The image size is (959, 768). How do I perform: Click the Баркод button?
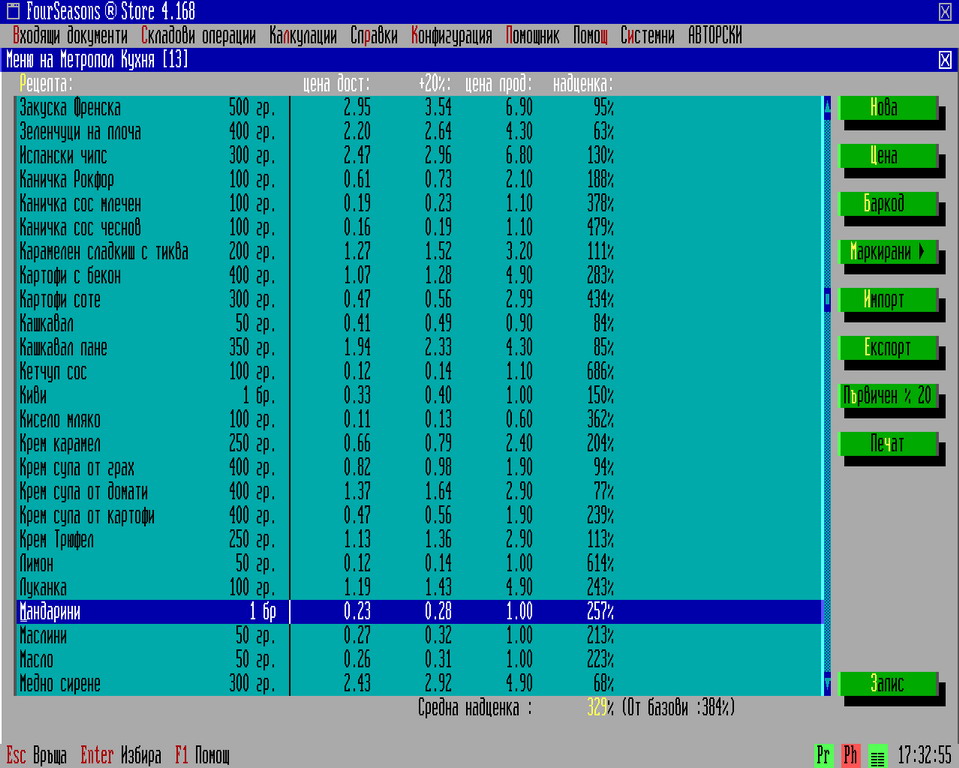tap(888, 204)
